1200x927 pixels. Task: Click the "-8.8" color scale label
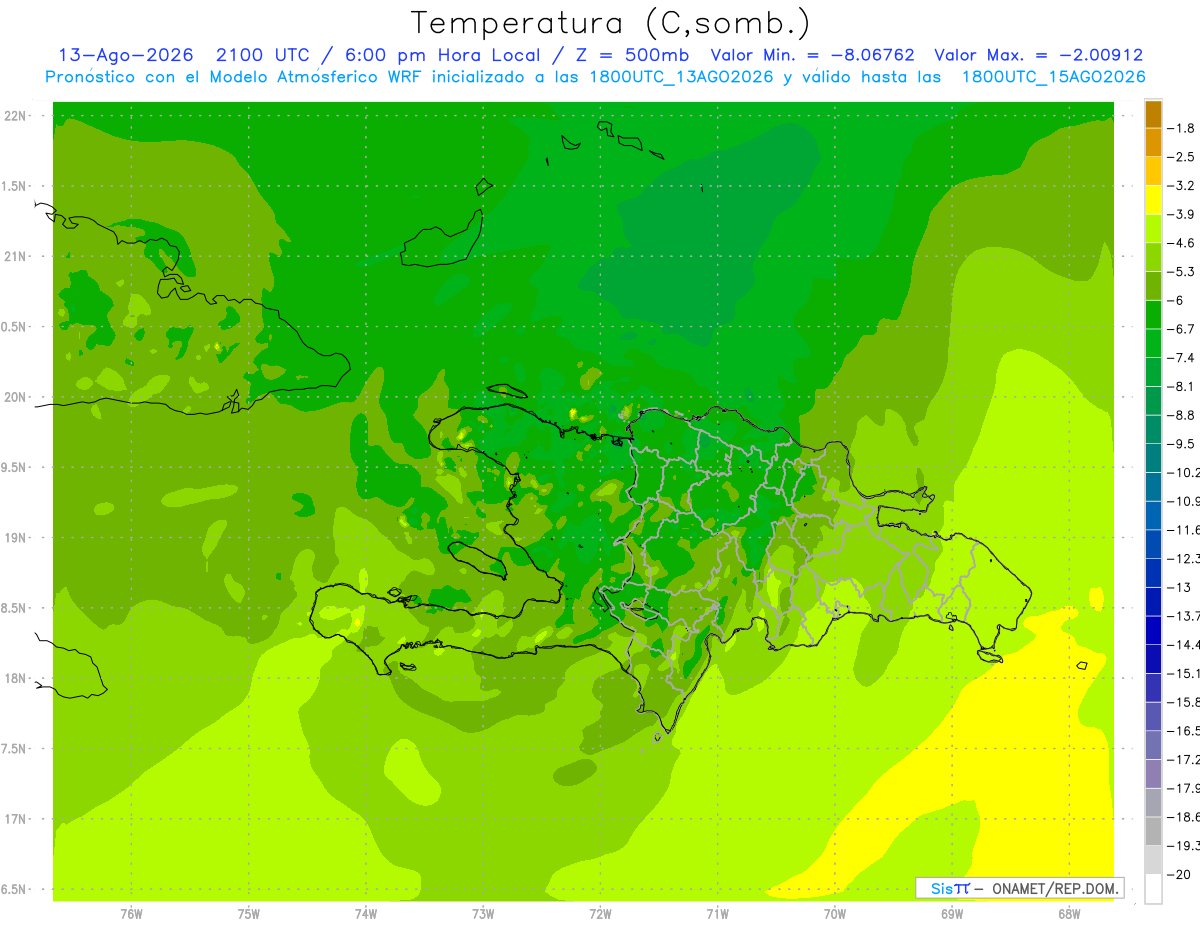pos(1182,415)
